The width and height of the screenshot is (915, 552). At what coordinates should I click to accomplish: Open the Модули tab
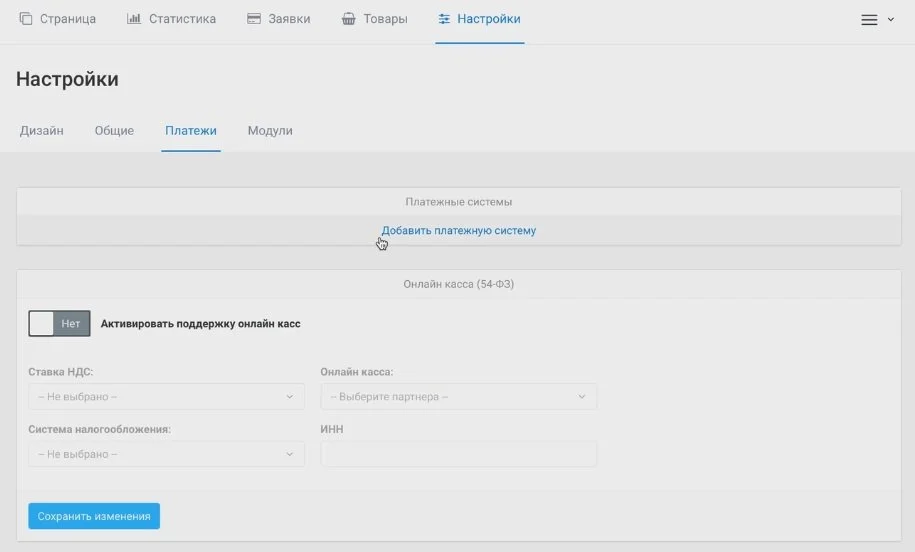pyautogui.click(x=270, y=131)
